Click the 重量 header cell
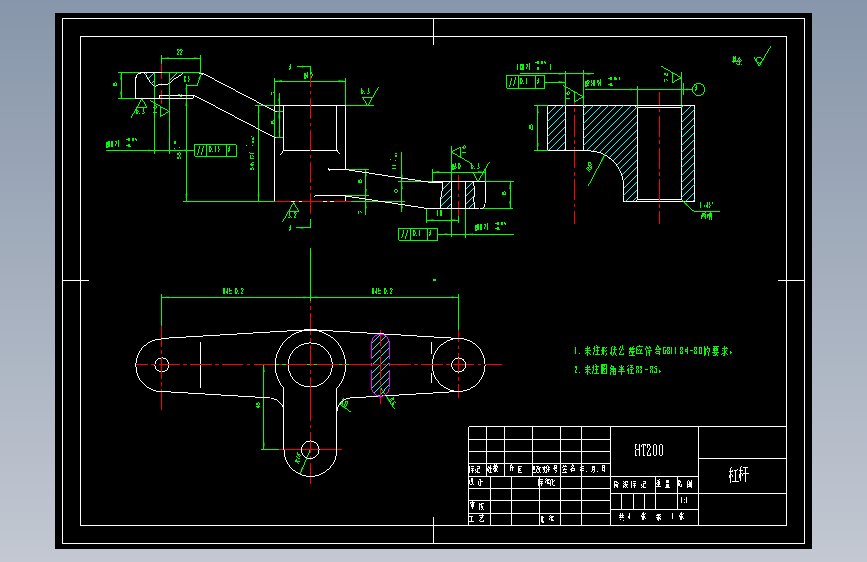The width and height of the screenshot is (867, 562). point(664,485)
